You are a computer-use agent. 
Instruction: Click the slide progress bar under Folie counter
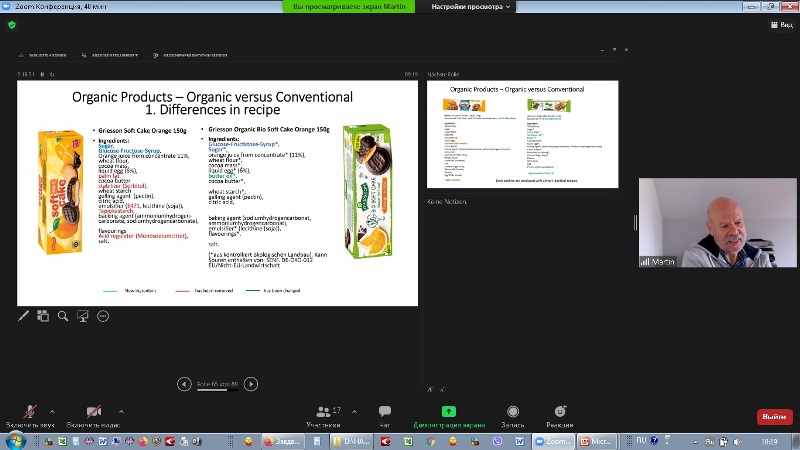217,390
